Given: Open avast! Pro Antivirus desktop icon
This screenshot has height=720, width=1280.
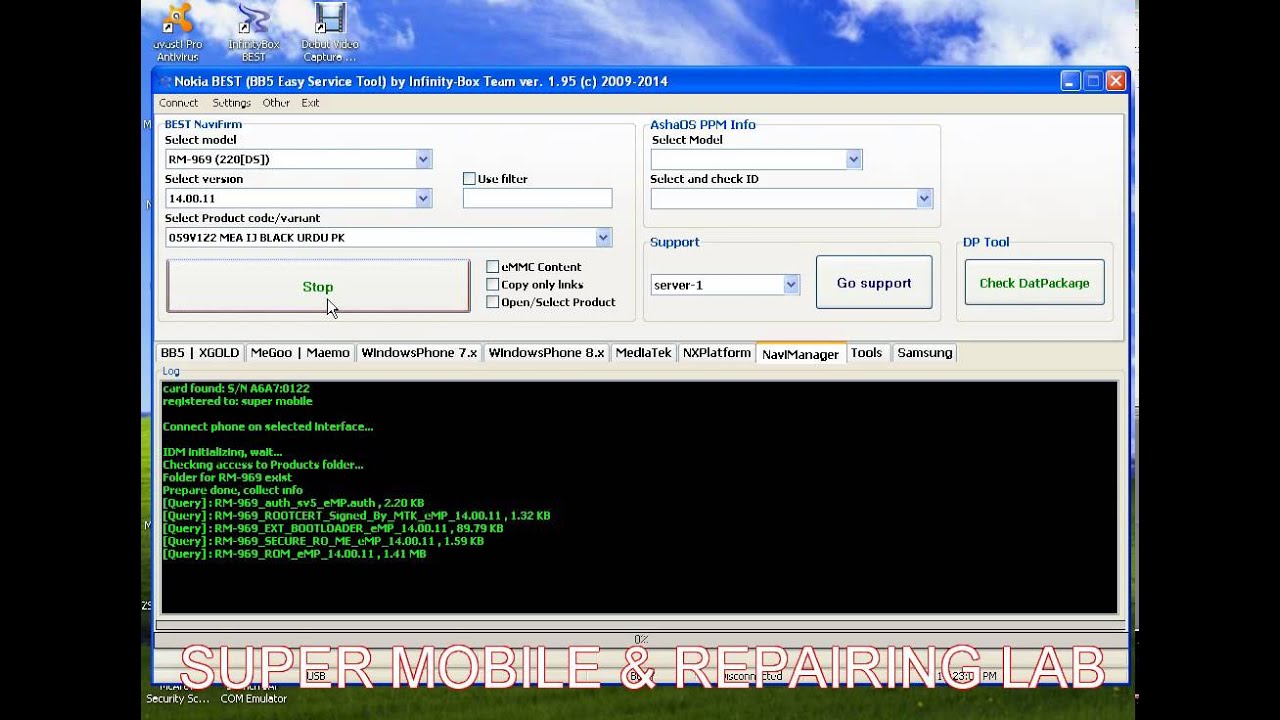Looking at the screenshot, I should click(178, 32).
